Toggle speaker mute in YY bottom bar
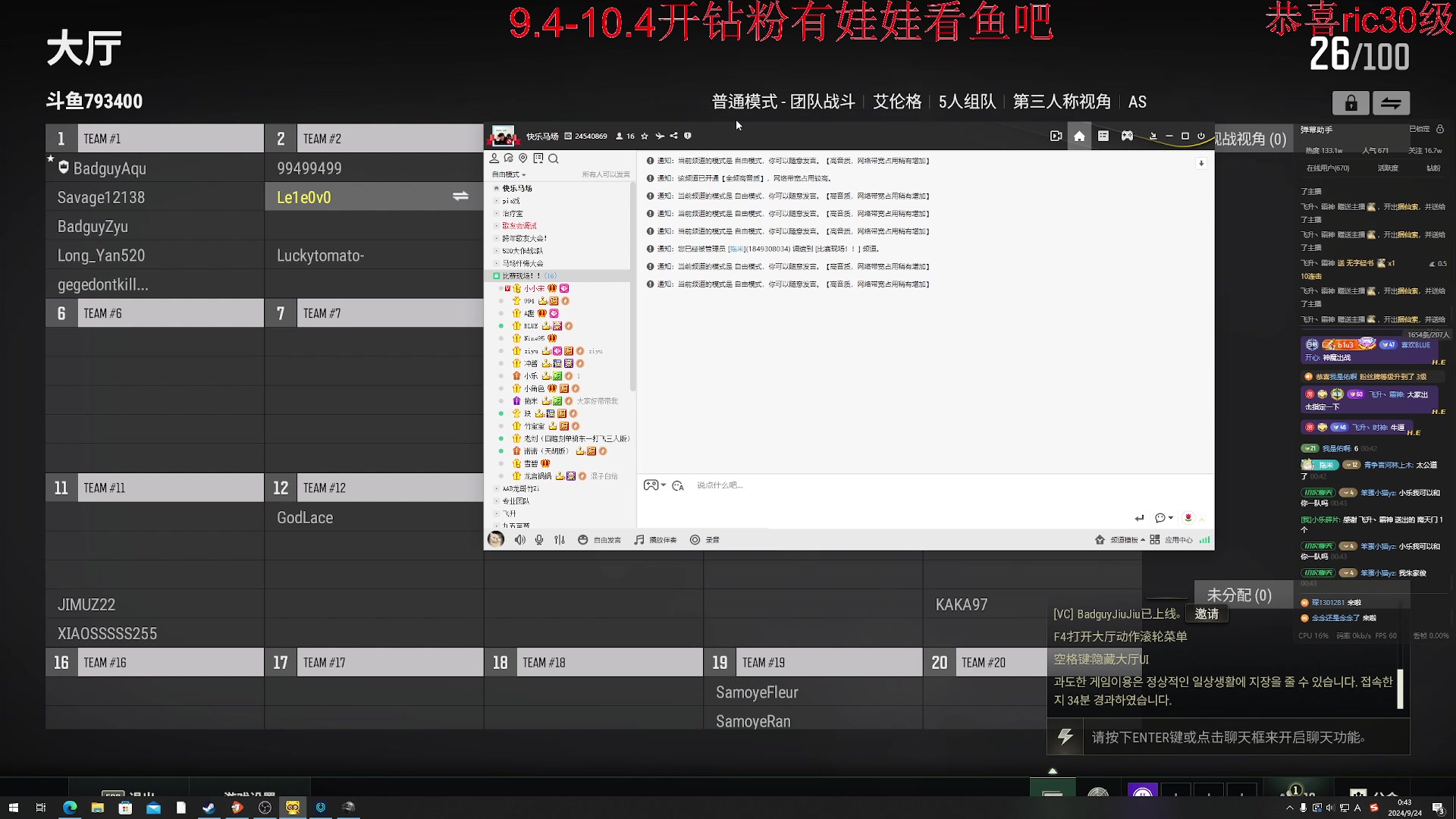This screenshot has height=819, width=1456. point(520,540)
